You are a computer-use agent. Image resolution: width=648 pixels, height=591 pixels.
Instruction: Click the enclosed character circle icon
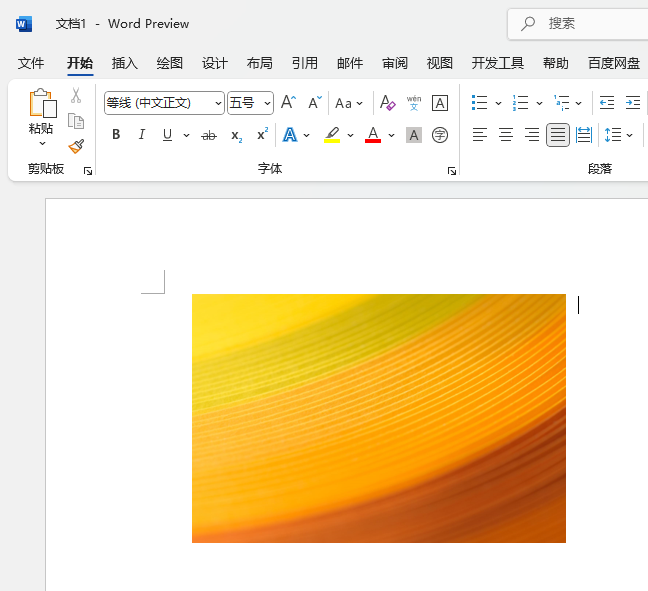[x=440, y=135]
